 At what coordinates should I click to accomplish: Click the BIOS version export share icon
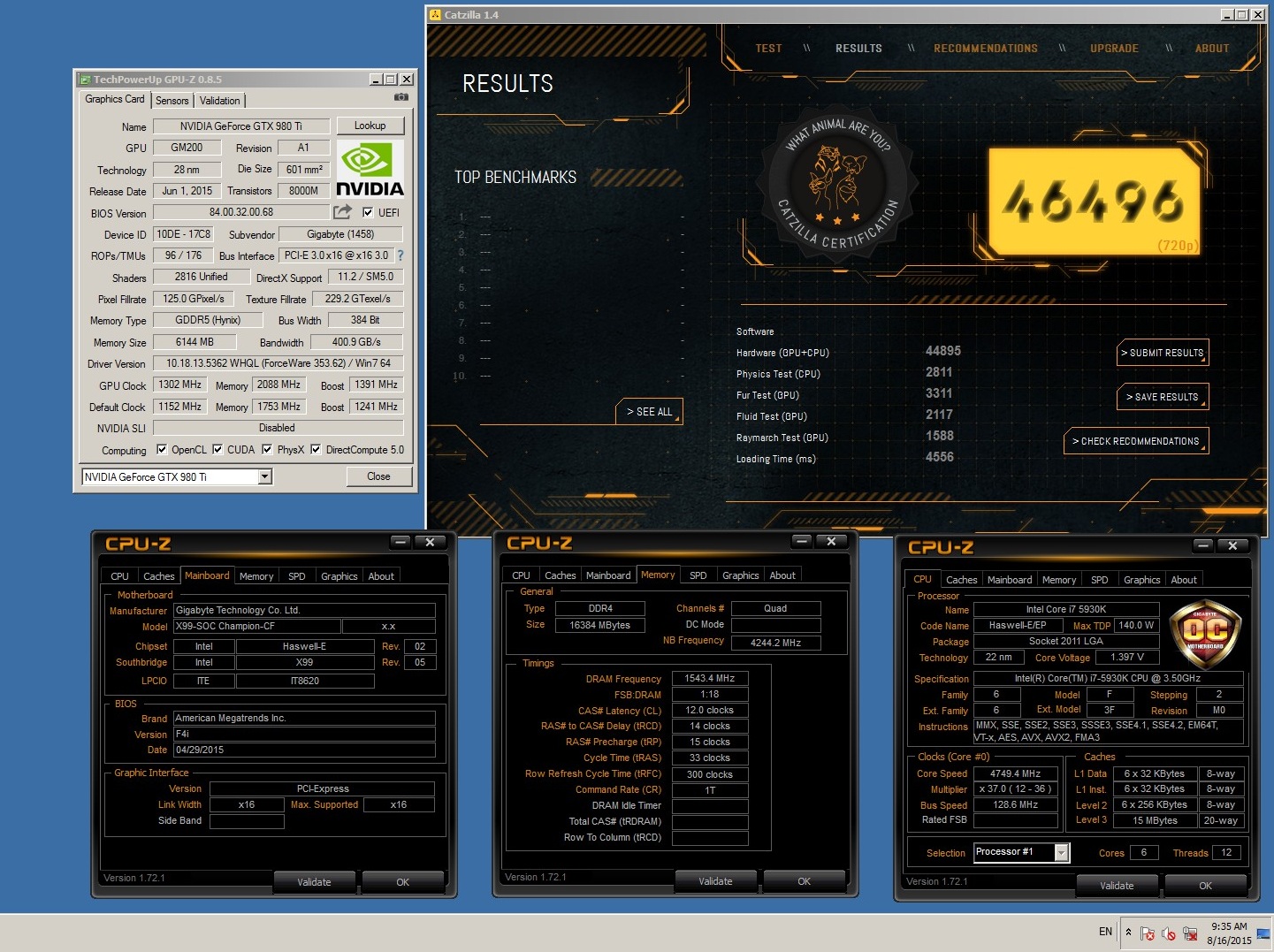click(342, 212)
